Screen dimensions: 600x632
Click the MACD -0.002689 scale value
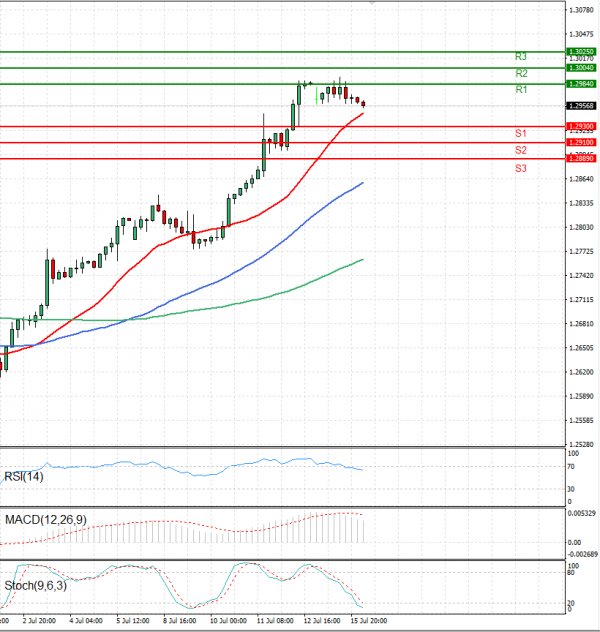click(583, 554)
